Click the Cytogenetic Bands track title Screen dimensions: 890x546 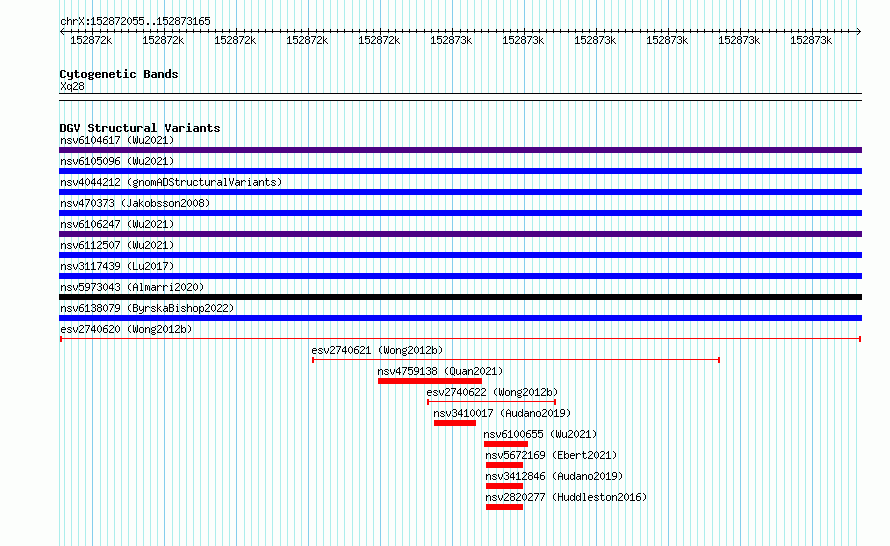[x=119, y=74]
